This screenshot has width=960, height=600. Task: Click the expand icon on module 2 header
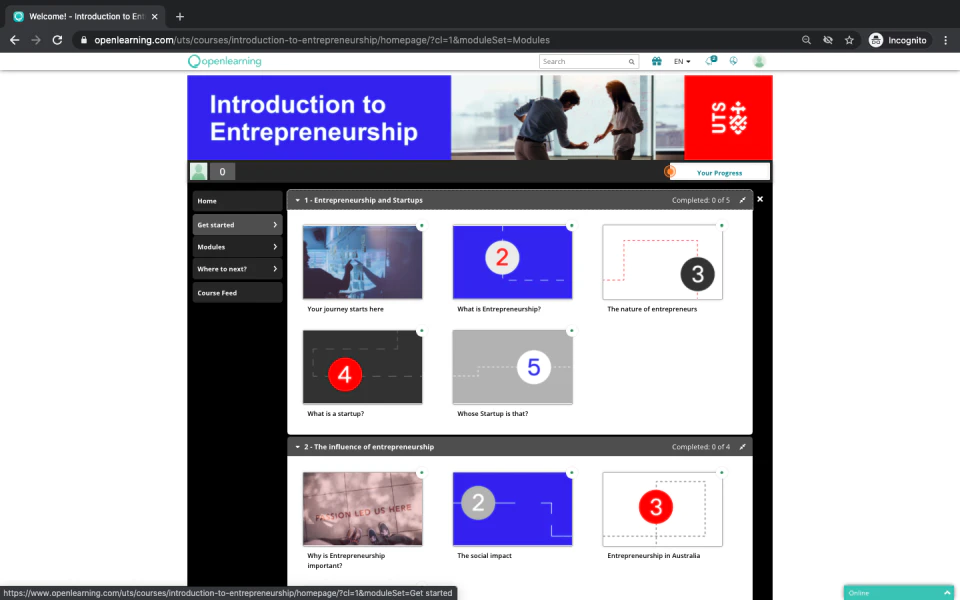[x=743, y=447]
